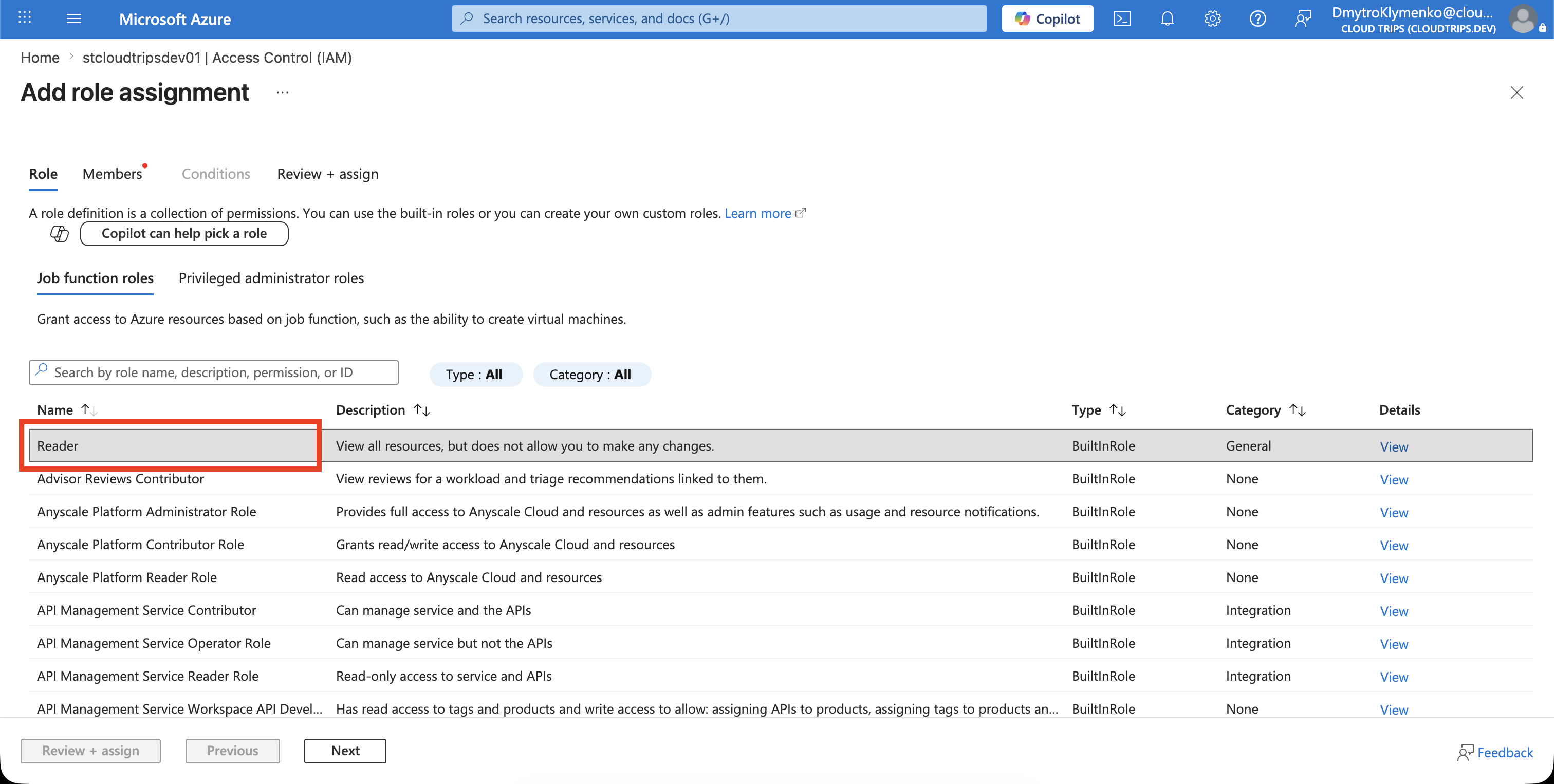
Task: Select Anyscale Platform Reader Role
Action: [x=781, y=577]
